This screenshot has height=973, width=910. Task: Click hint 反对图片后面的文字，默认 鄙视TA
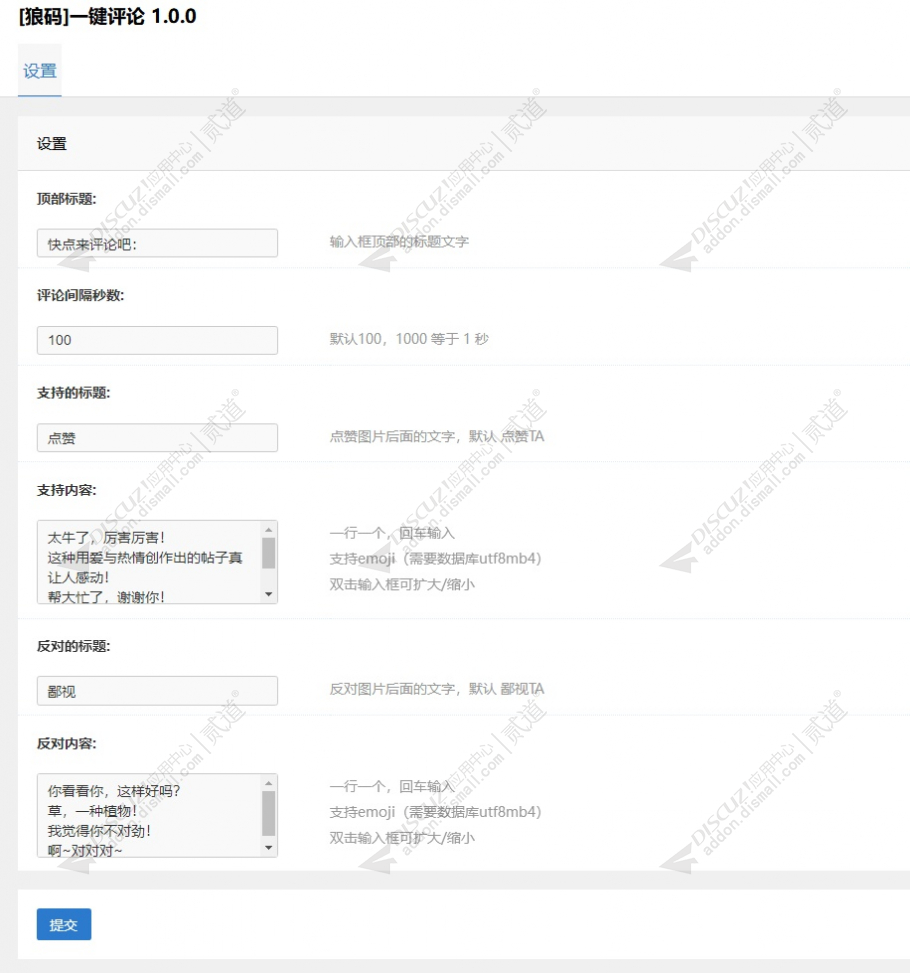point(437,689)
